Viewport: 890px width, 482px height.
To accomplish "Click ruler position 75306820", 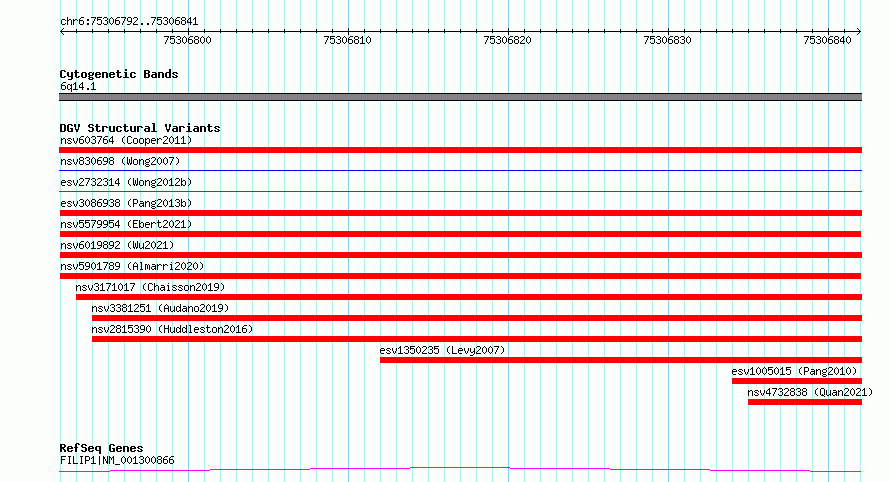I will click(x=507, y=40).
